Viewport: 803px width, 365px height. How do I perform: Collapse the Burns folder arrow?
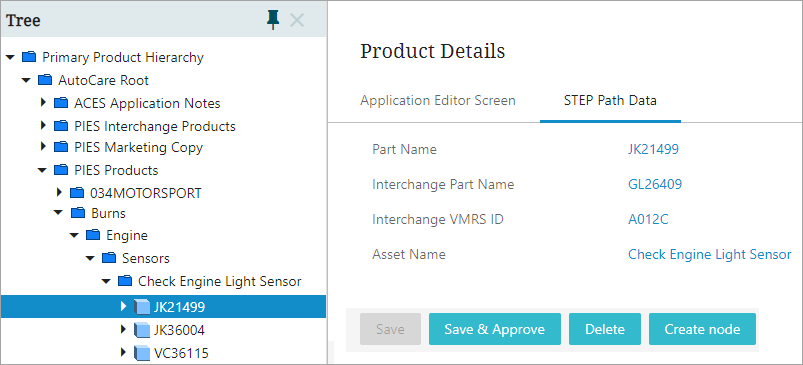click(x=59, y=212)
